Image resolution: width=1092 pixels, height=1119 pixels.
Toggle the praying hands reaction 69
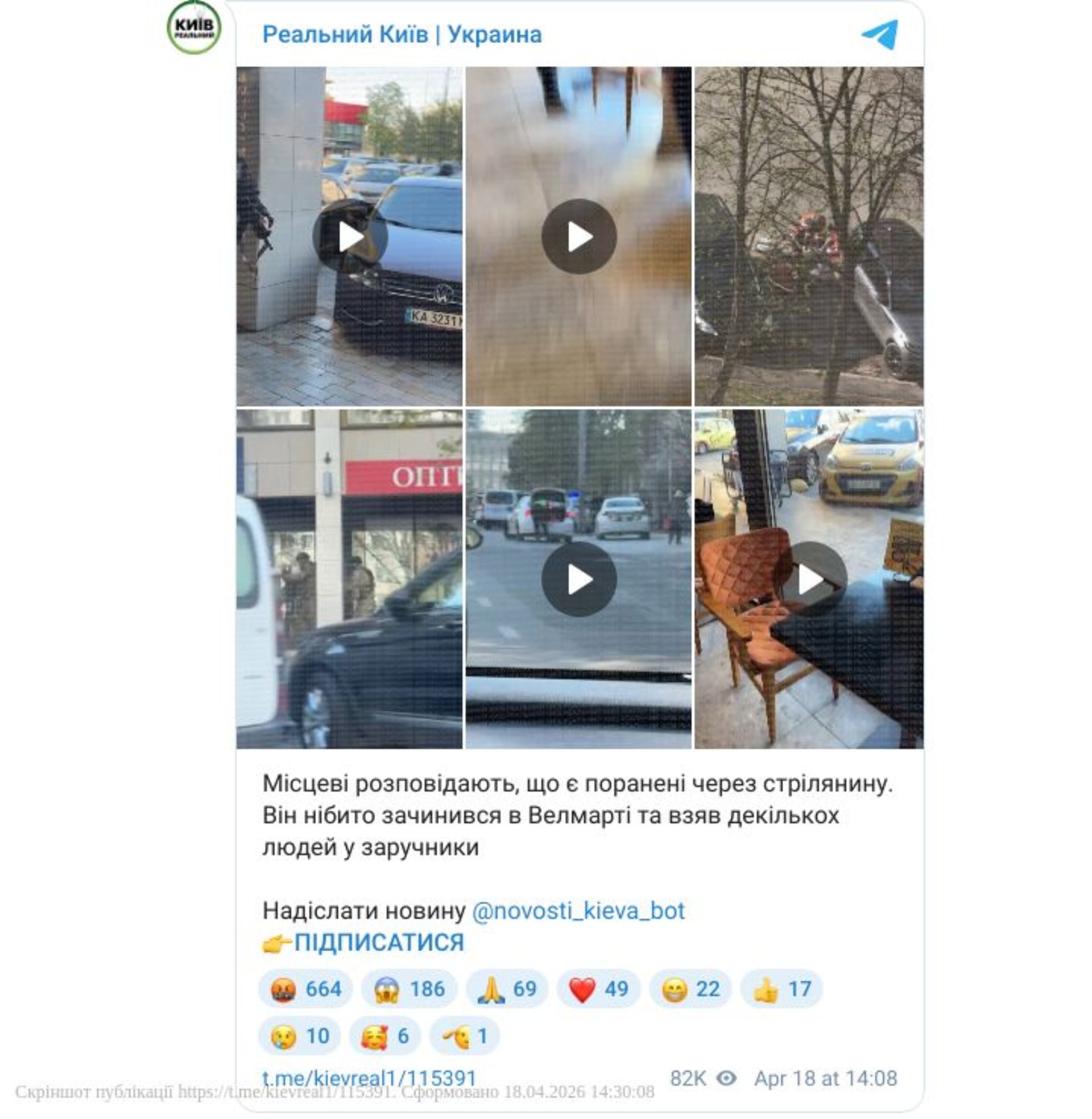(507, 989)
